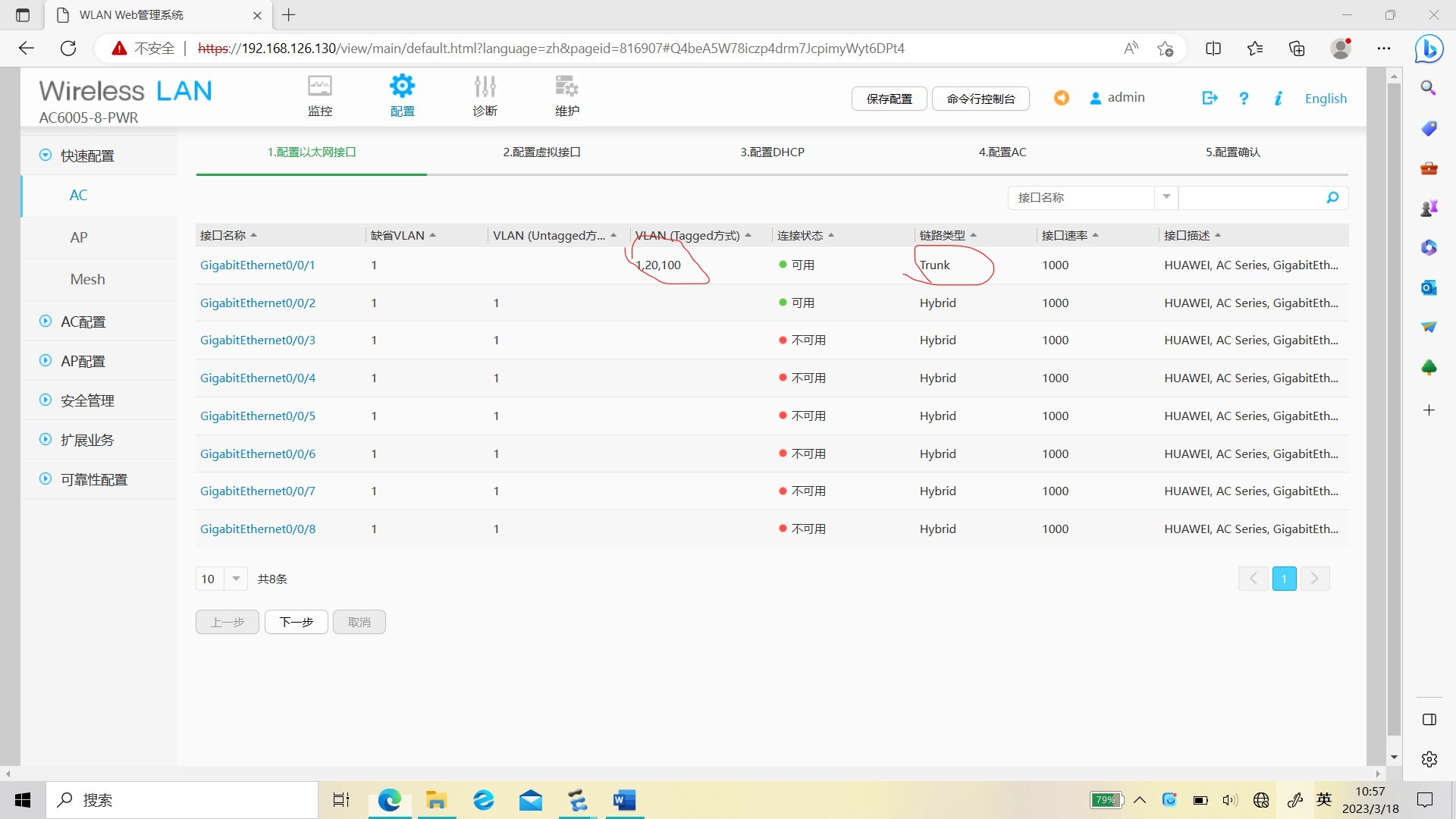Viewport: 1456px width, 819px height.
Task: Click the about info icon
Action: pos(1278,99)
